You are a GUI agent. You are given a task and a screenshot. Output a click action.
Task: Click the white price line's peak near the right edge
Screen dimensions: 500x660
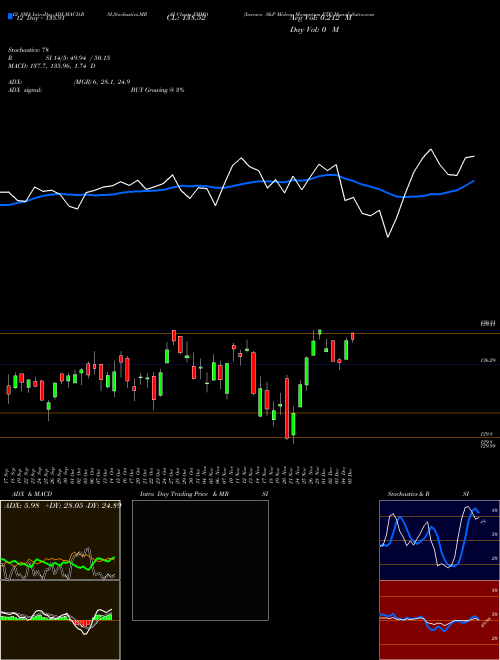pos(431,149)
